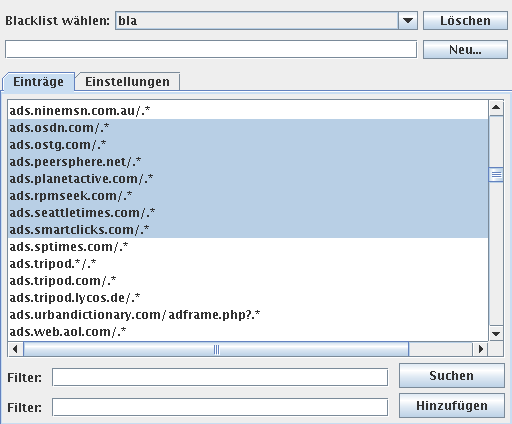Open the Blacklist wählen dropdown arrow
This screenshot has height=424, width=512.
[x=408, y=21]
